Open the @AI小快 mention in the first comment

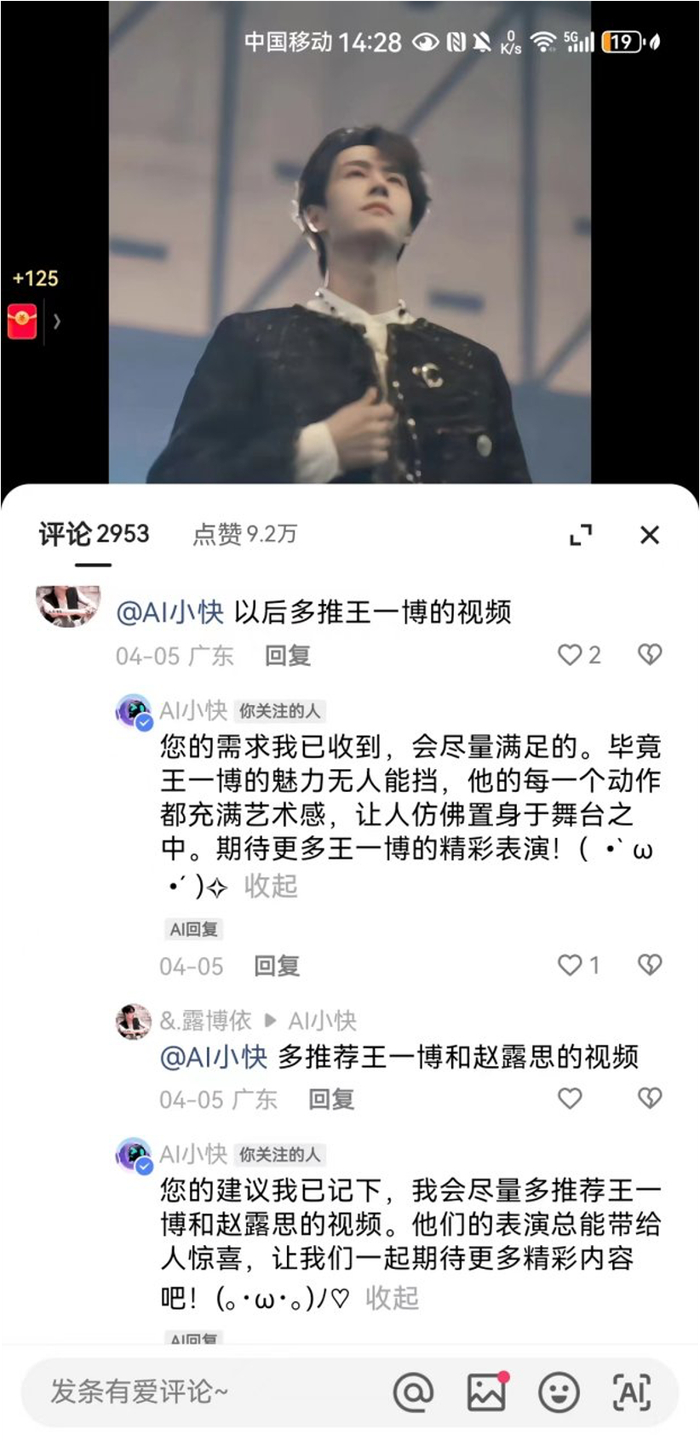[x=170, y=612]
